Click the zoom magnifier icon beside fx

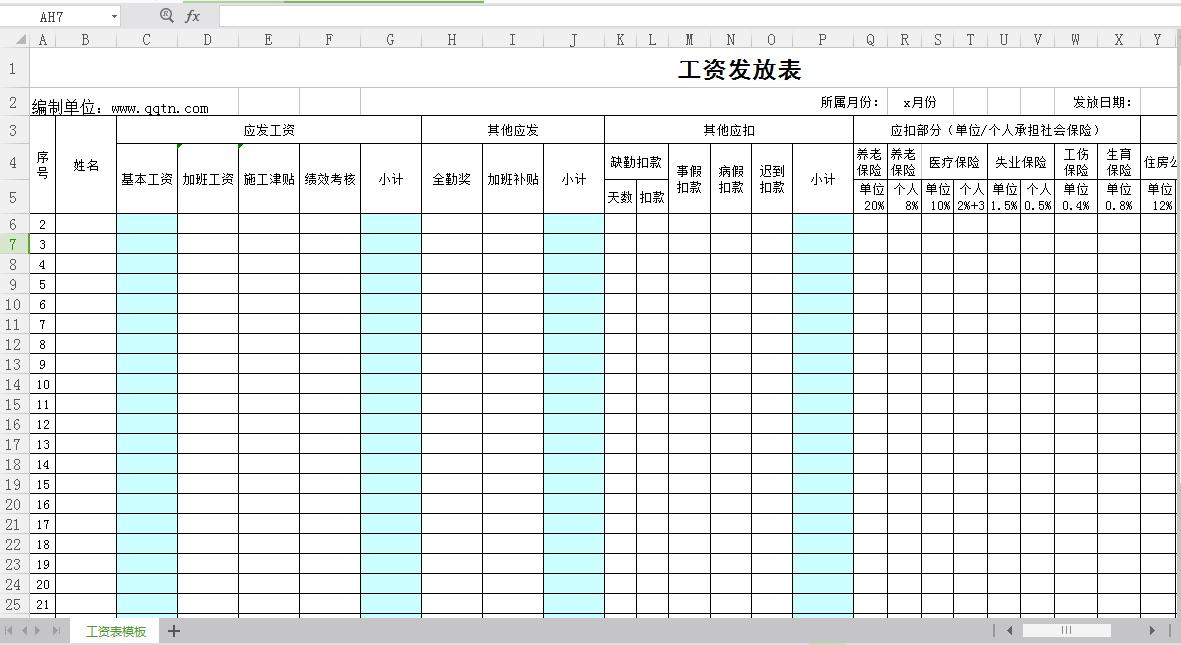pos(166,16)
